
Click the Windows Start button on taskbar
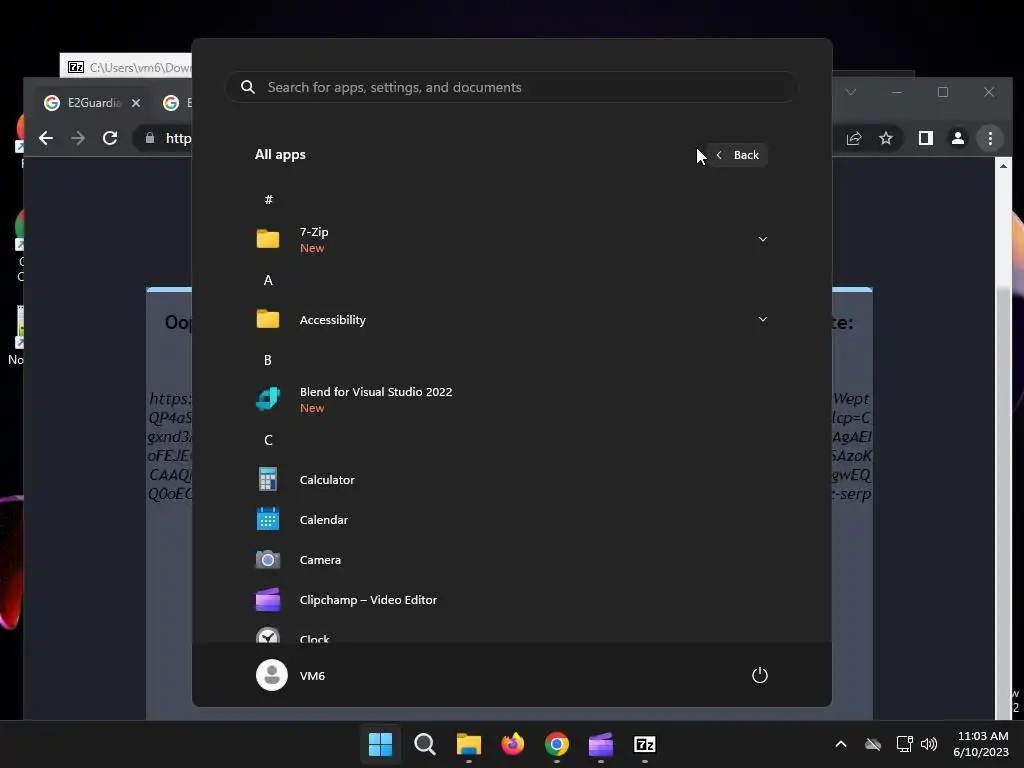point(381,744)
